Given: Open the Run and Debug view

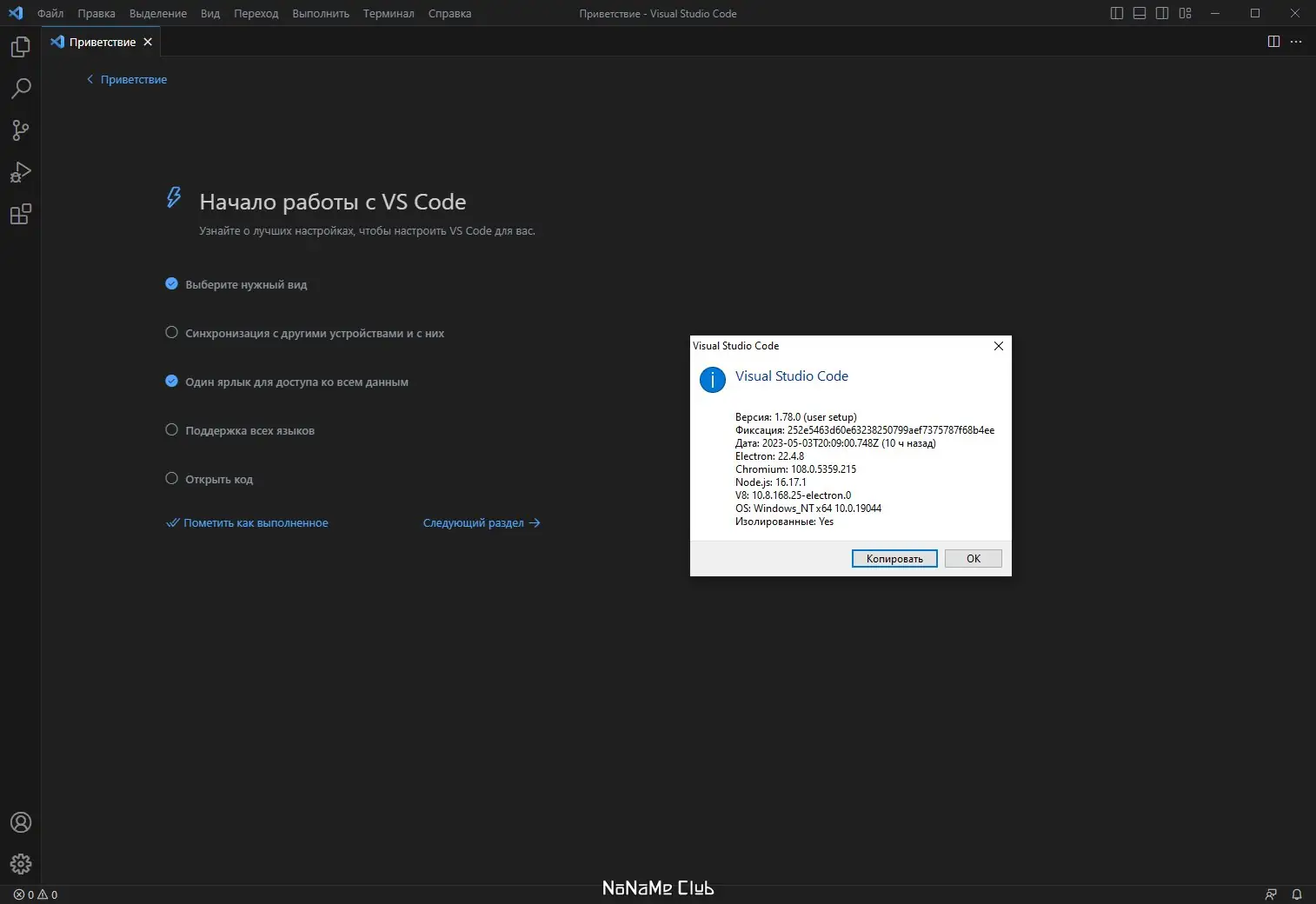Looking at the screenshot, I should coord(21,172).
